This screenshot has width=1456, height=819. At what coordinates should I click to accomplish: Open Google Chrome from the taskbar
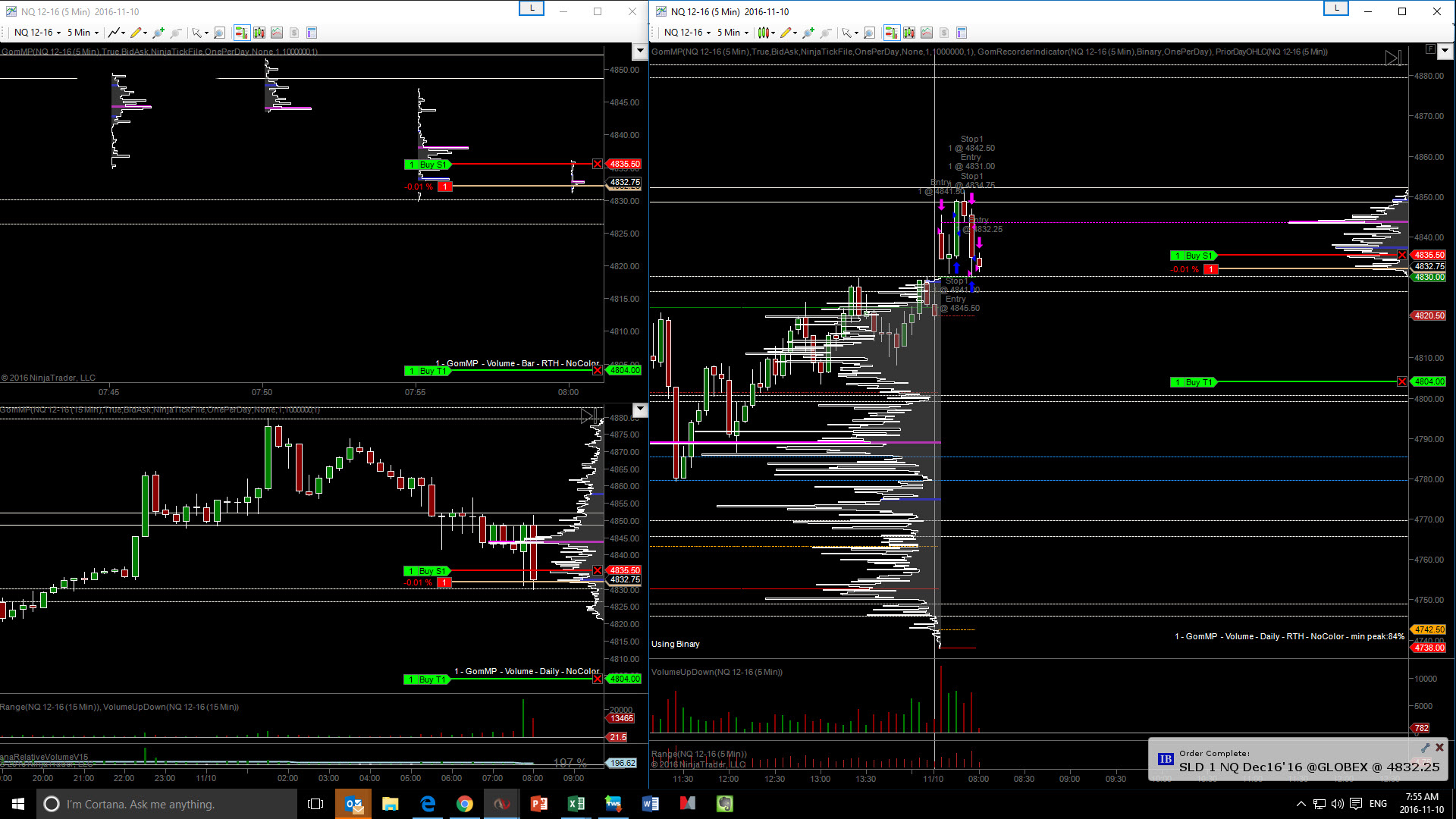click(x=465, y=804)
